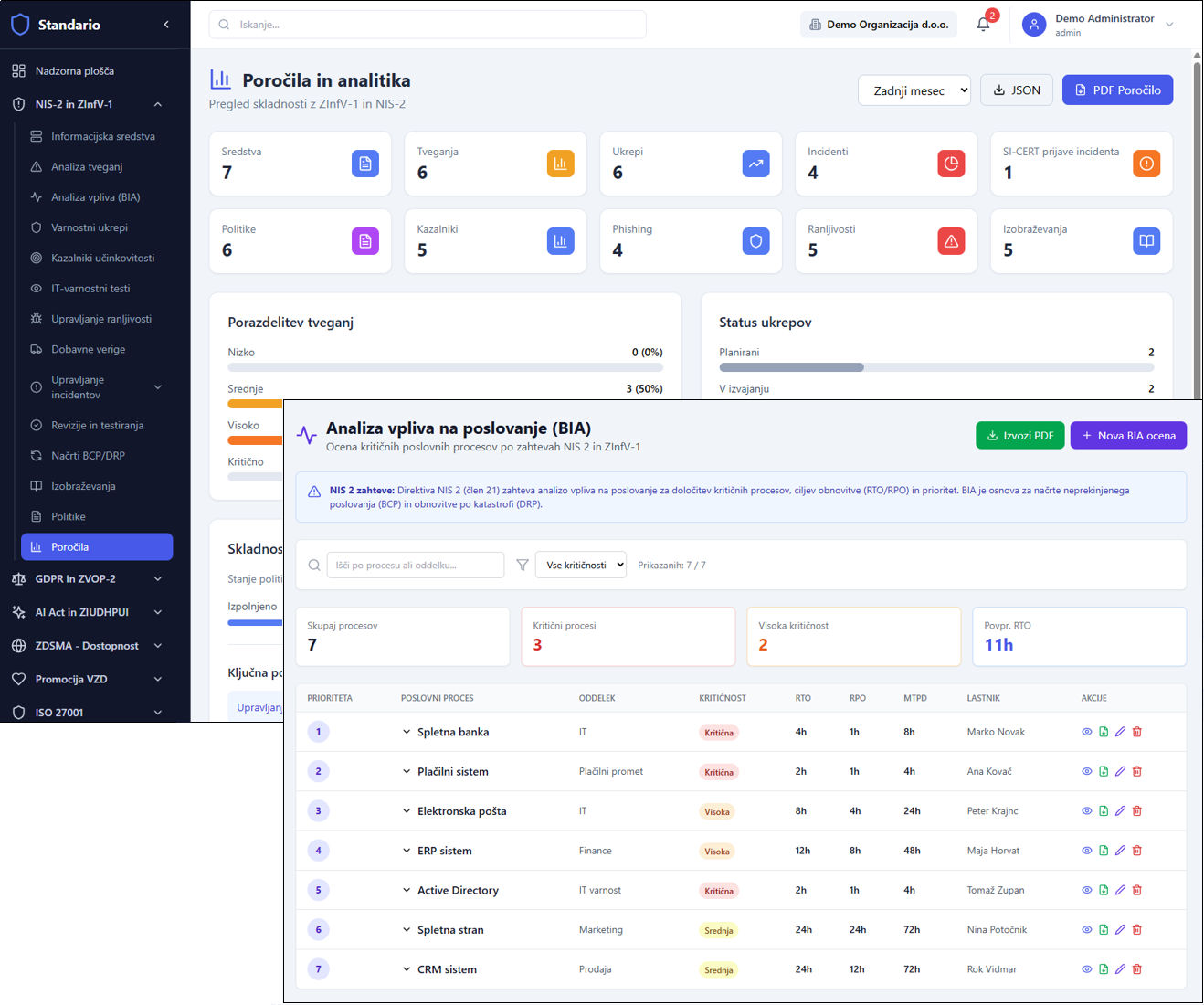The image size is (1204, 1005).
Task: Expand the Elektronska pošta row chevron
Action: coord(407,811)
